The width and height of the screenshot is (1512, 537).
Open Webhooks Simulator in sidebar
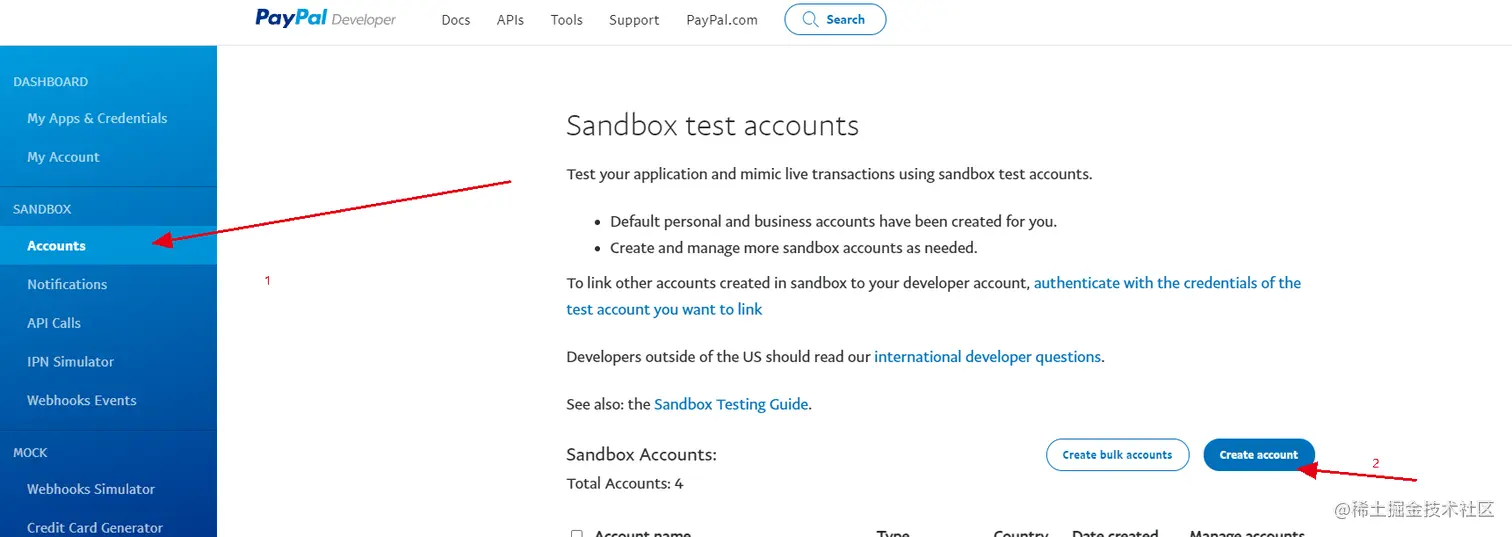pyautogui.click(x=91, y=489)
